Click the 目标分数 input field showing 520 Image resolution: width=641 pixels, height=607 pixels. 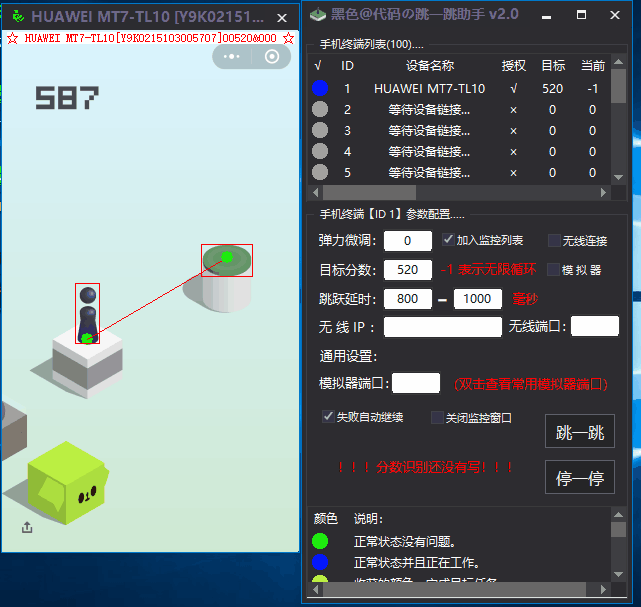pyautogui.click(x=407, y=270)
